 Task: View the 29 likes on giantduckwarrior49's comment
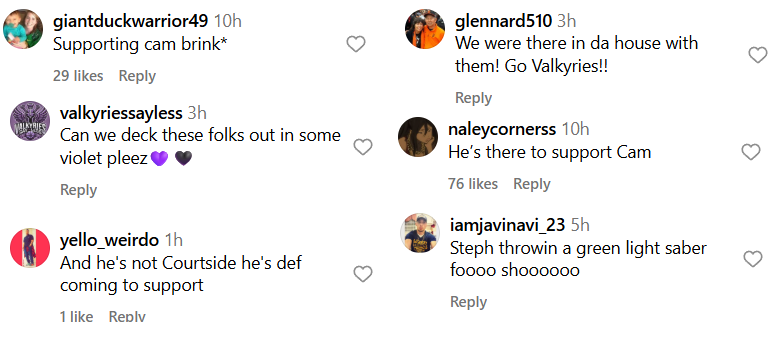pyautogui.click(x=78, y=76)
